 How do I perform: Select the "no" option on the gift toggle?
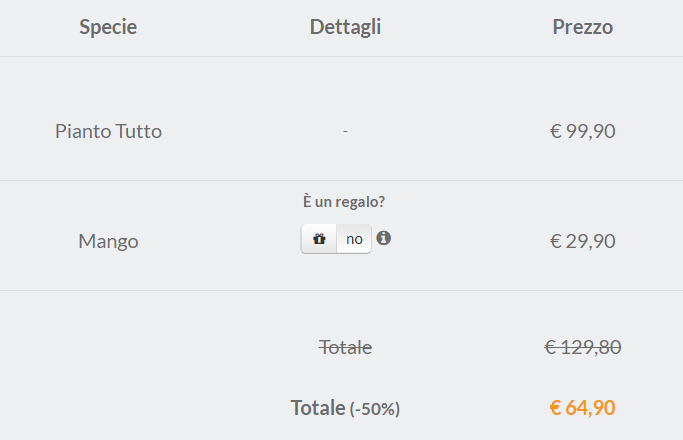tap(355, 239)
